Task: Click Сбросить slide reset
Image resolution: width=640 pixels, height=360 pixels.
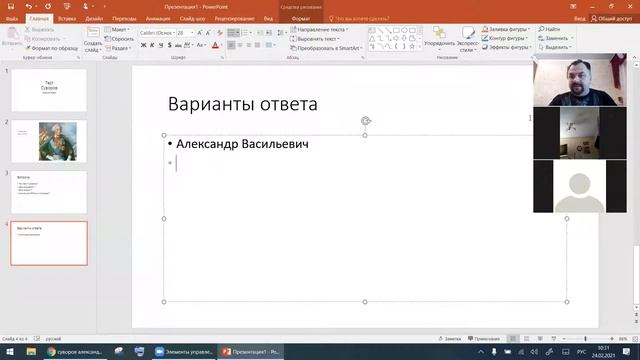Action: pyautogui.click(x=119, y=39)
